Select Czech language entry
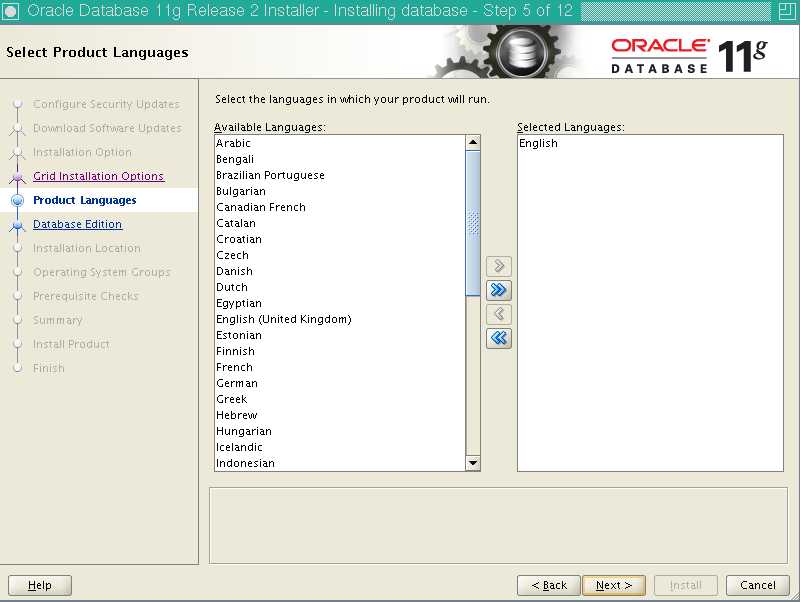 340,255
